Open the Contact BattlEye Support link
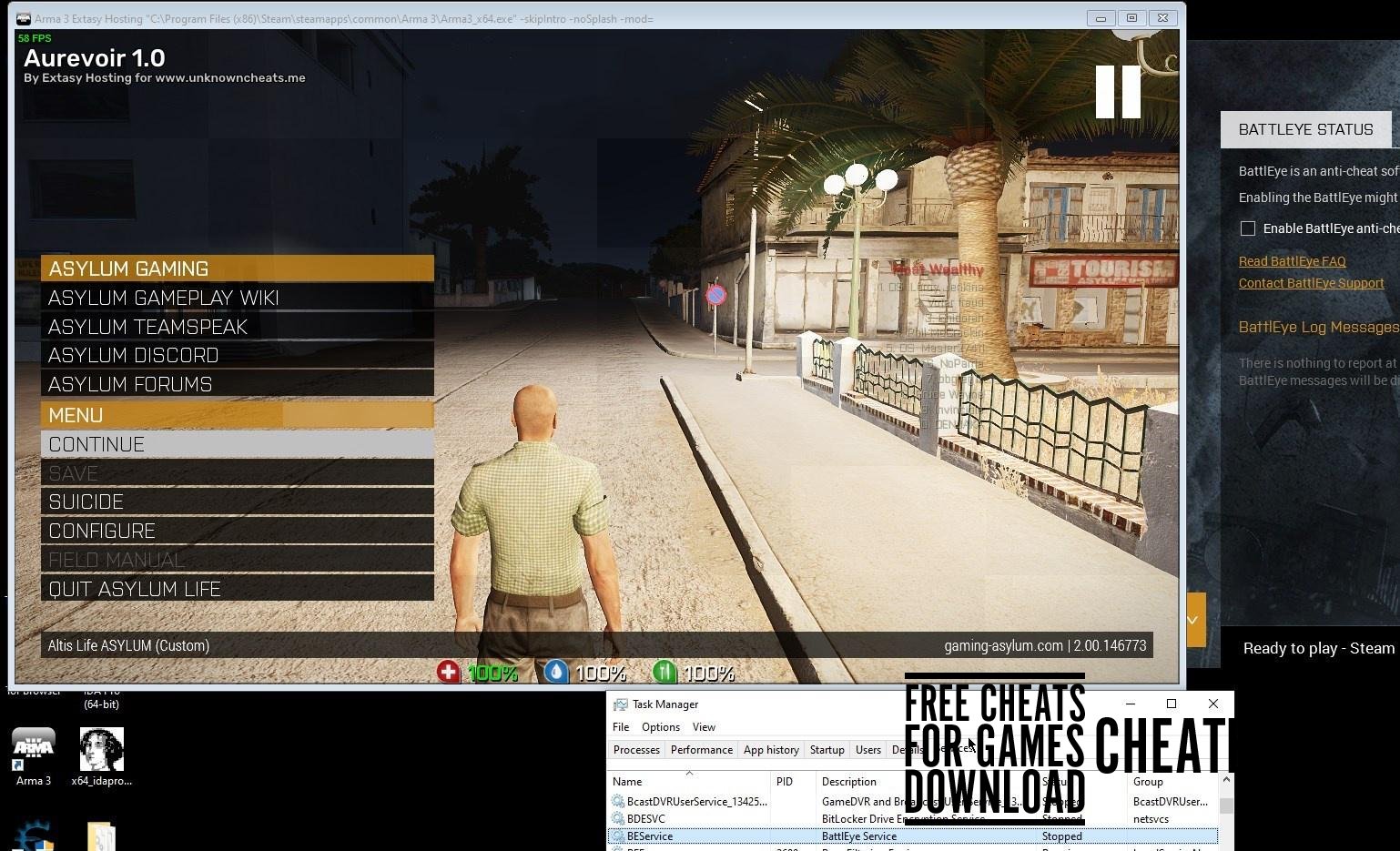 [x=1311, y=283]
